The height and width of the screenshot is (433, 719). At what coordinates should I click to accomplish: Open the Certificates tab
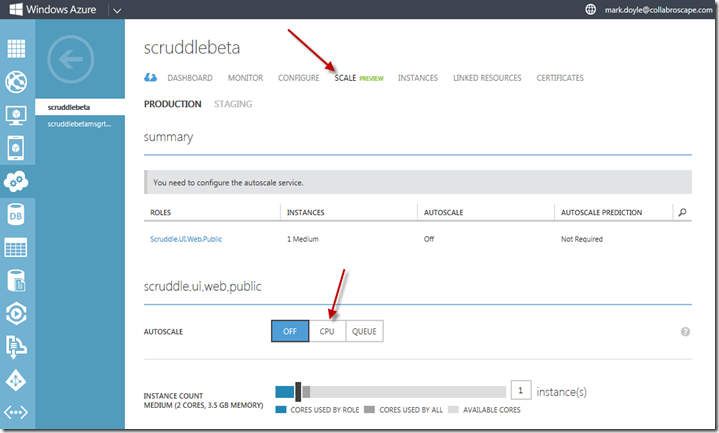click(560, 78)
